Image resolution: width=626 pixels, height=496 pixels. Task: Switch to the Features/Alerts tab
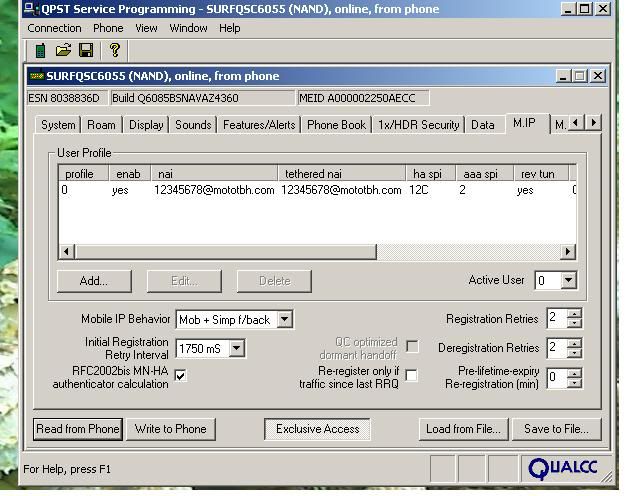pos(259,125)
